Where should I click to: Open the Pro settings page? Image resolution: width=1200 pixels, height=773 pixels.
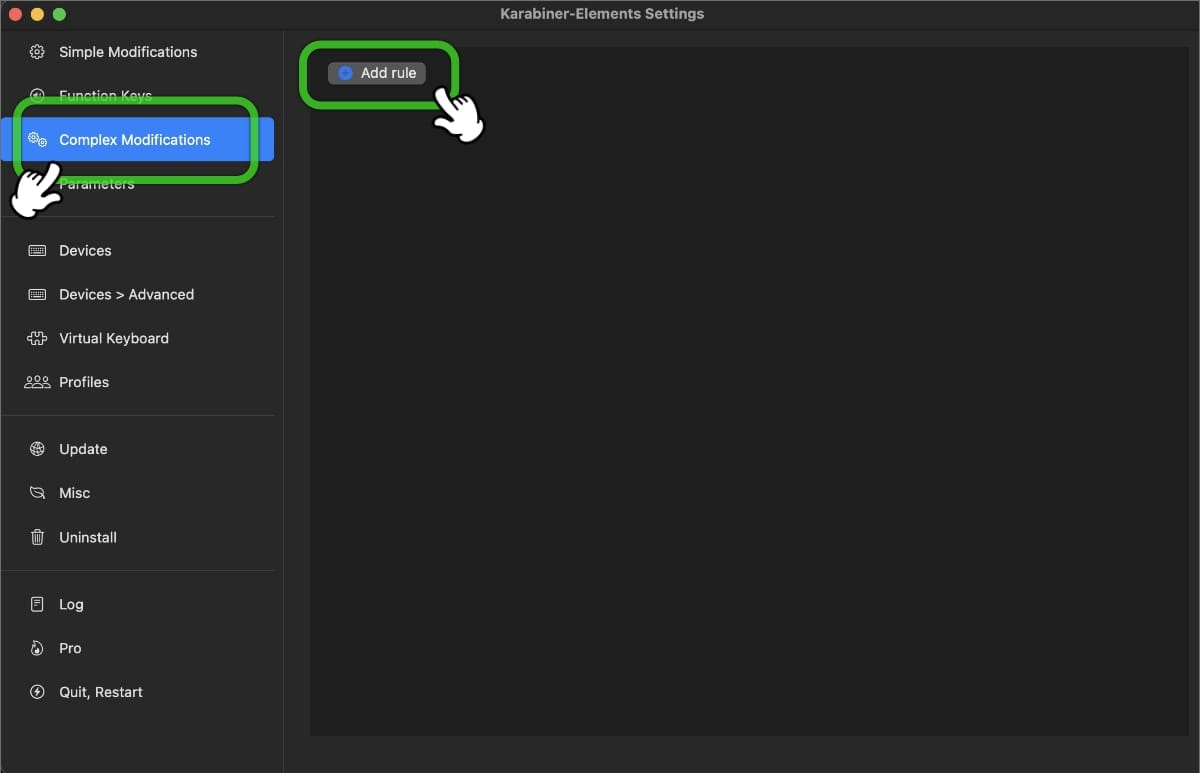point(137,648)
